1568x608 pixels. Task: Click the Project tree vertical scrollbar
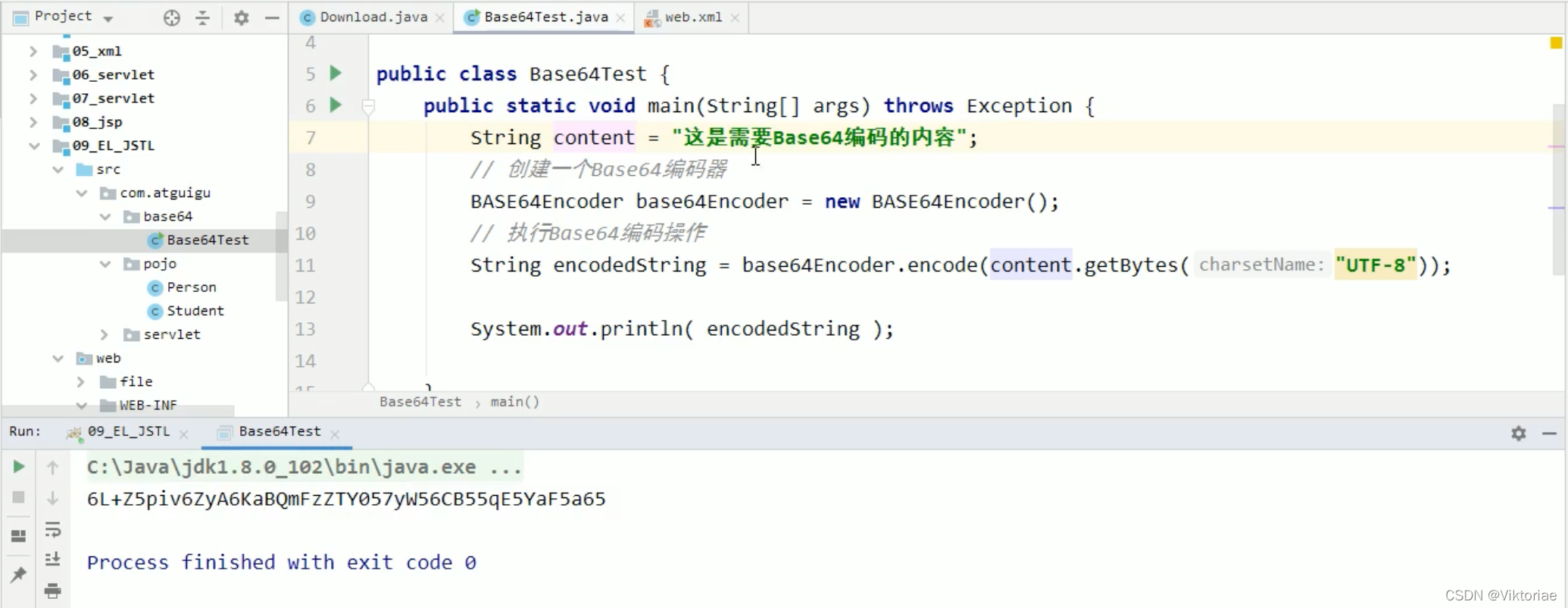[281, 256]
